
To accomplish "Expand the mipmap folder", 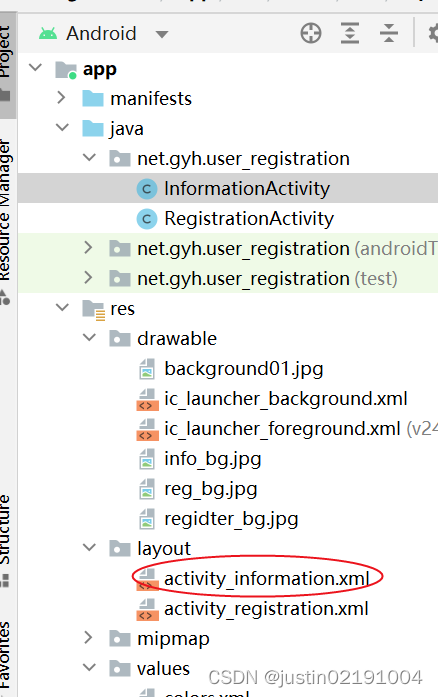I will point(89,638).
